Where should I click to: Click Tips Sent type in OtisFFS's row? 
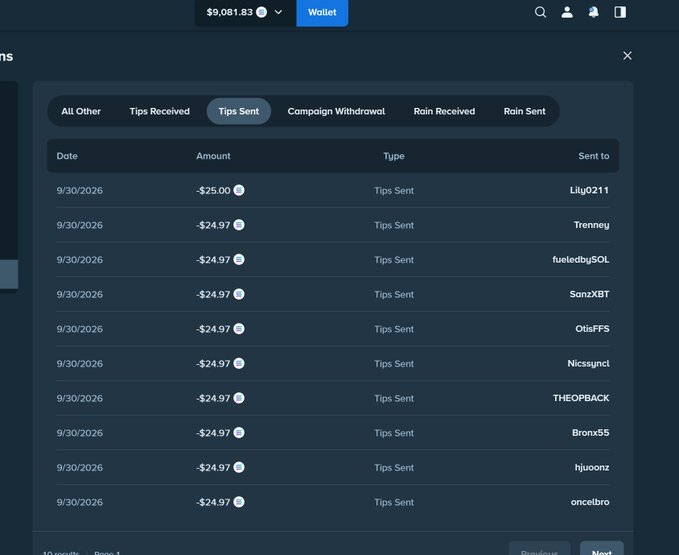(394, 329)
